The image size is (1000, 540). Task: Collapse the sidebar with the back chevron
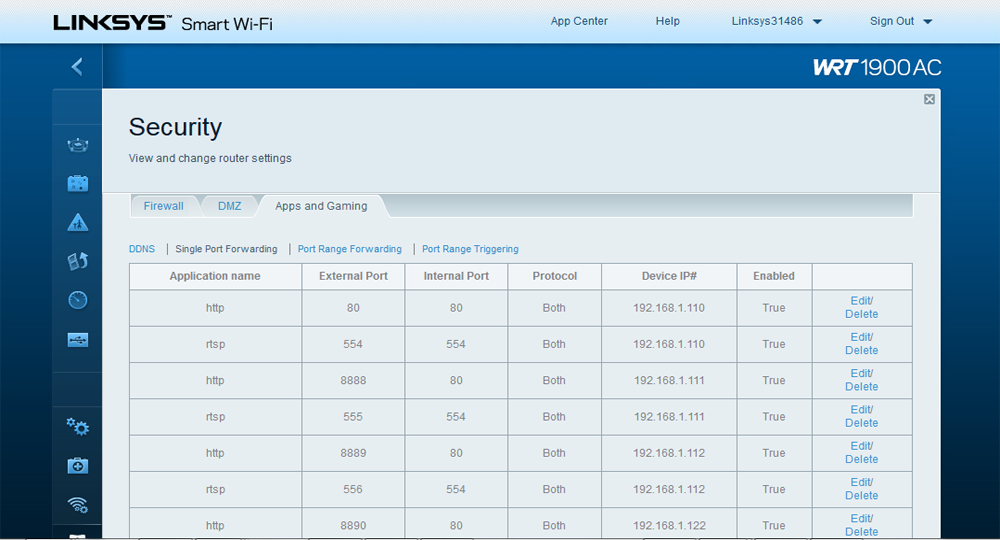77,66
